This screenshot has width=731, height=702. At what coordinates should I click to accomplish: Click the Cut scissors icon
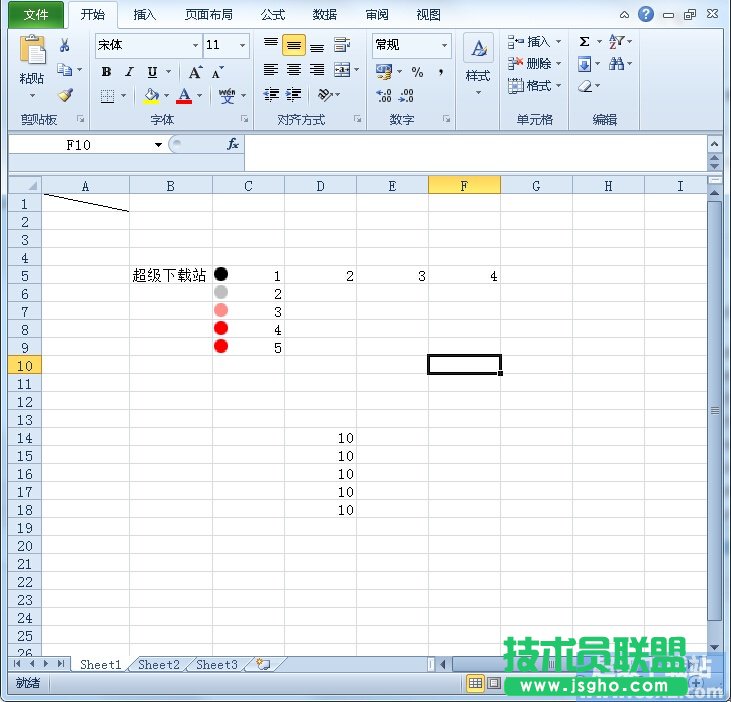click(65, 45)
